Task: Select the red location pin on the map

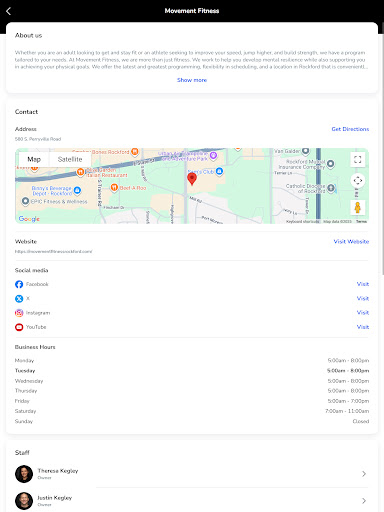Action: tap(192, 179)
